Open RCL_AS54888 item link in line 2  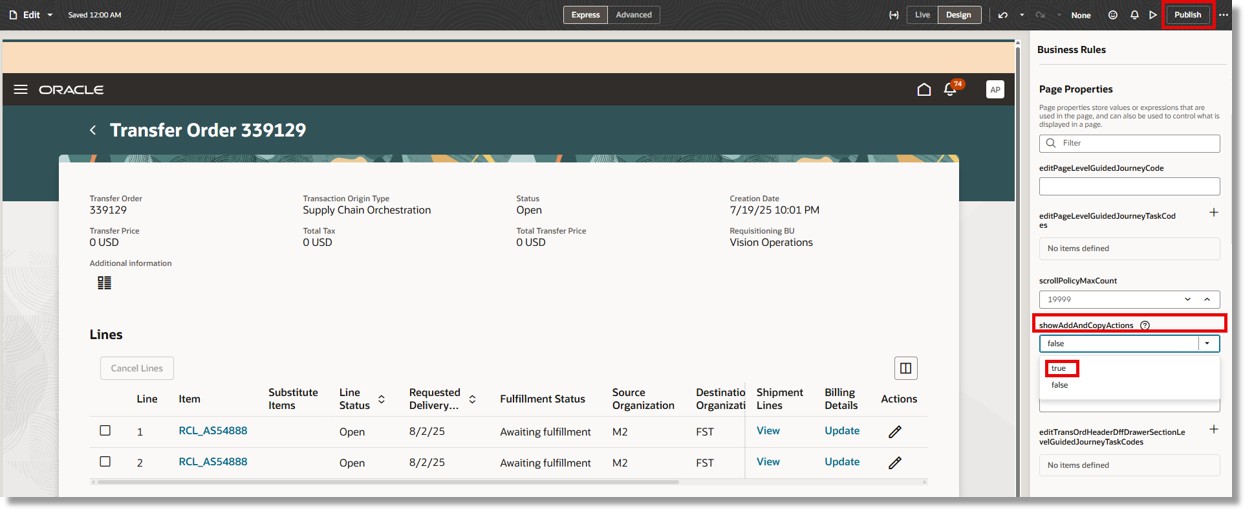click(x=213, y=462)
